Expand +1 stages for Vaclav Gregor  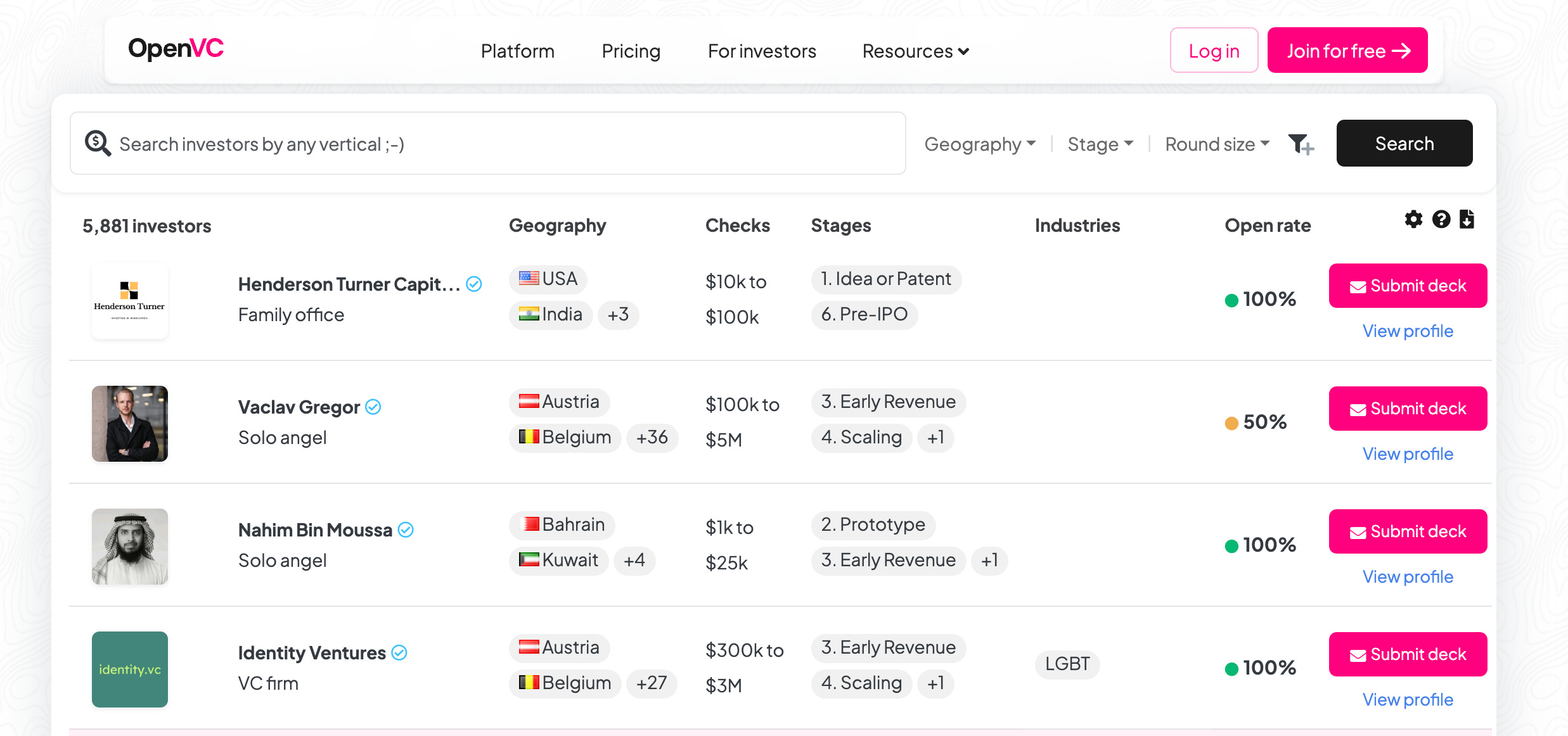point(935,438)
